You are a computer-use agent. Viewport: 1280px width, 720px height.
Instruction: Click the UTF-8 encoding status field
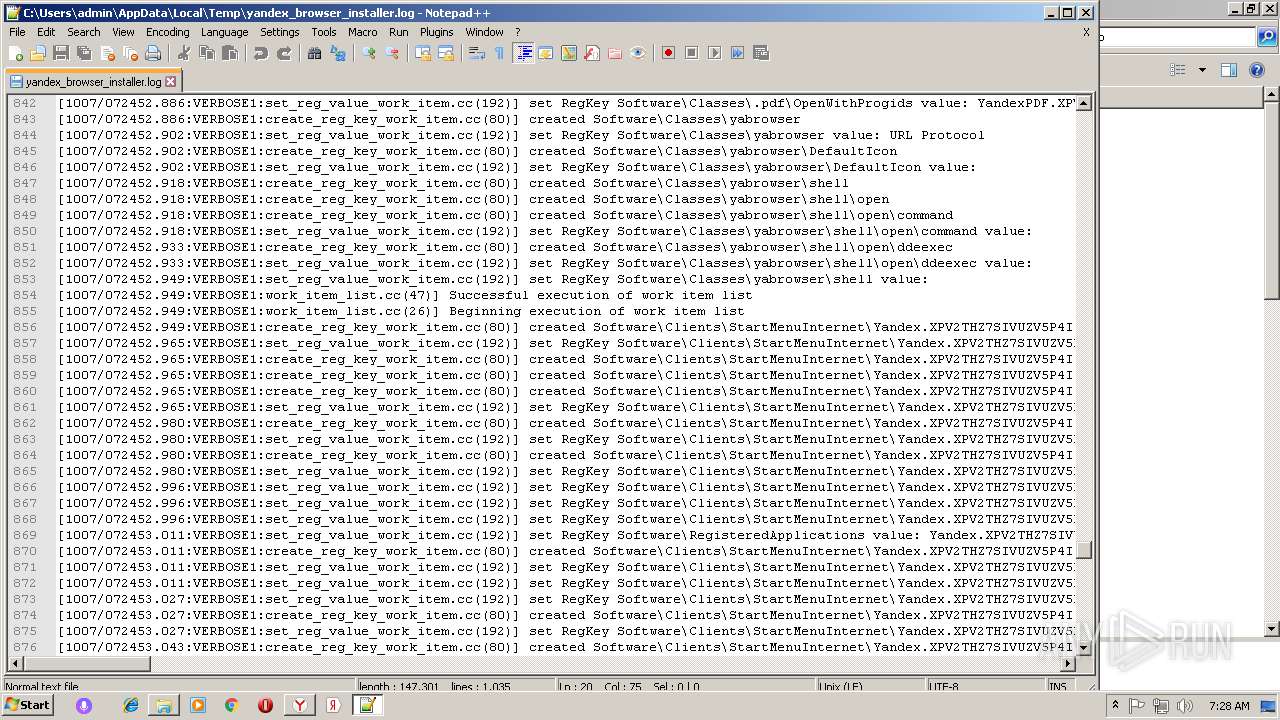click(985, 687)
